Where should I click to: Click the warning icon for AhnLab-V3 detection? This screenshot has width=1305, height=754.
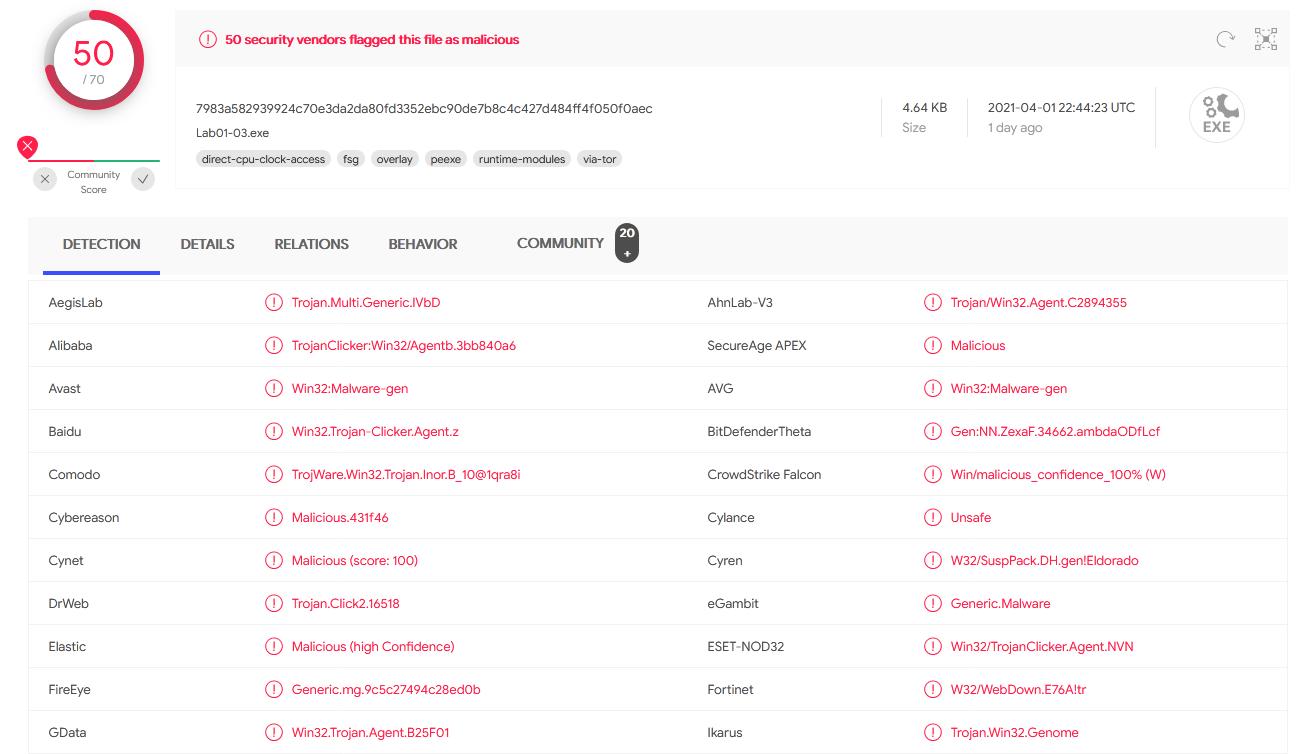[932, 302]
